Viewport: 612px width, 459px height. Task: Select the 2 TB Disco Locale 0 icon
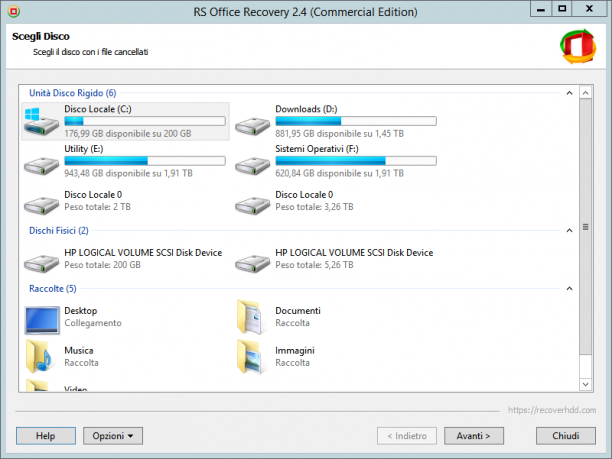tap(41, 205)
